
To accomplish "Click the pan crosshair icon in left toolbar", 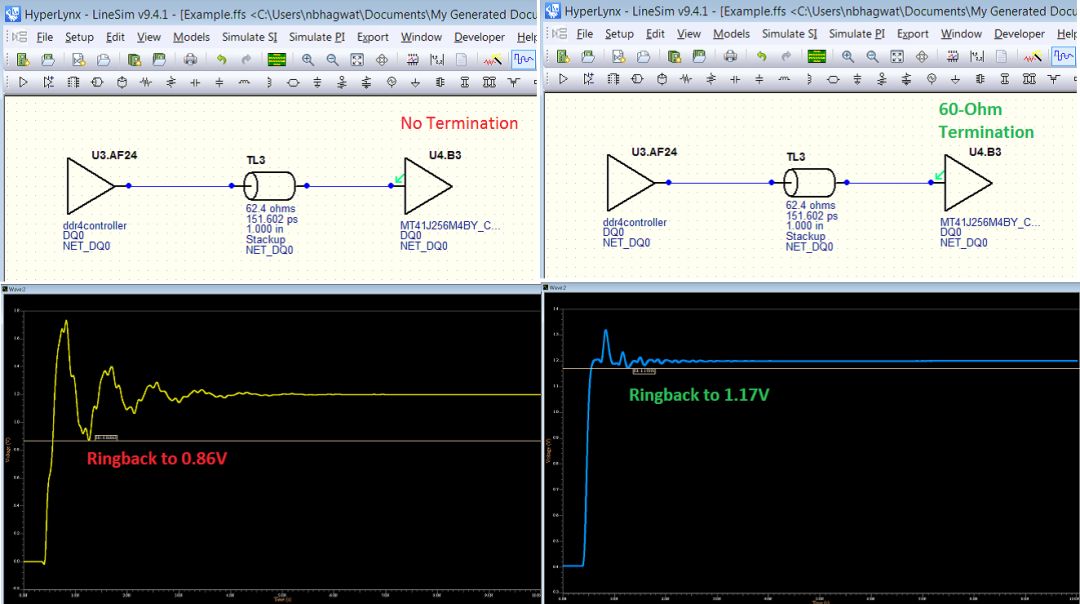I will tap(381, 59).
